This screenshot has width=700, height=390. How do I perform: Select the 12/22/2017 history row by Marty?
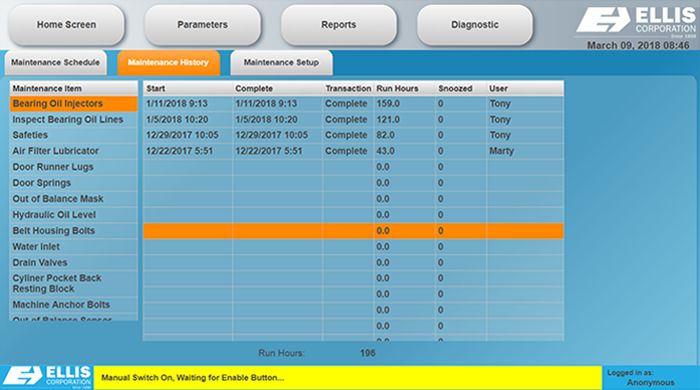coord(353,151)
